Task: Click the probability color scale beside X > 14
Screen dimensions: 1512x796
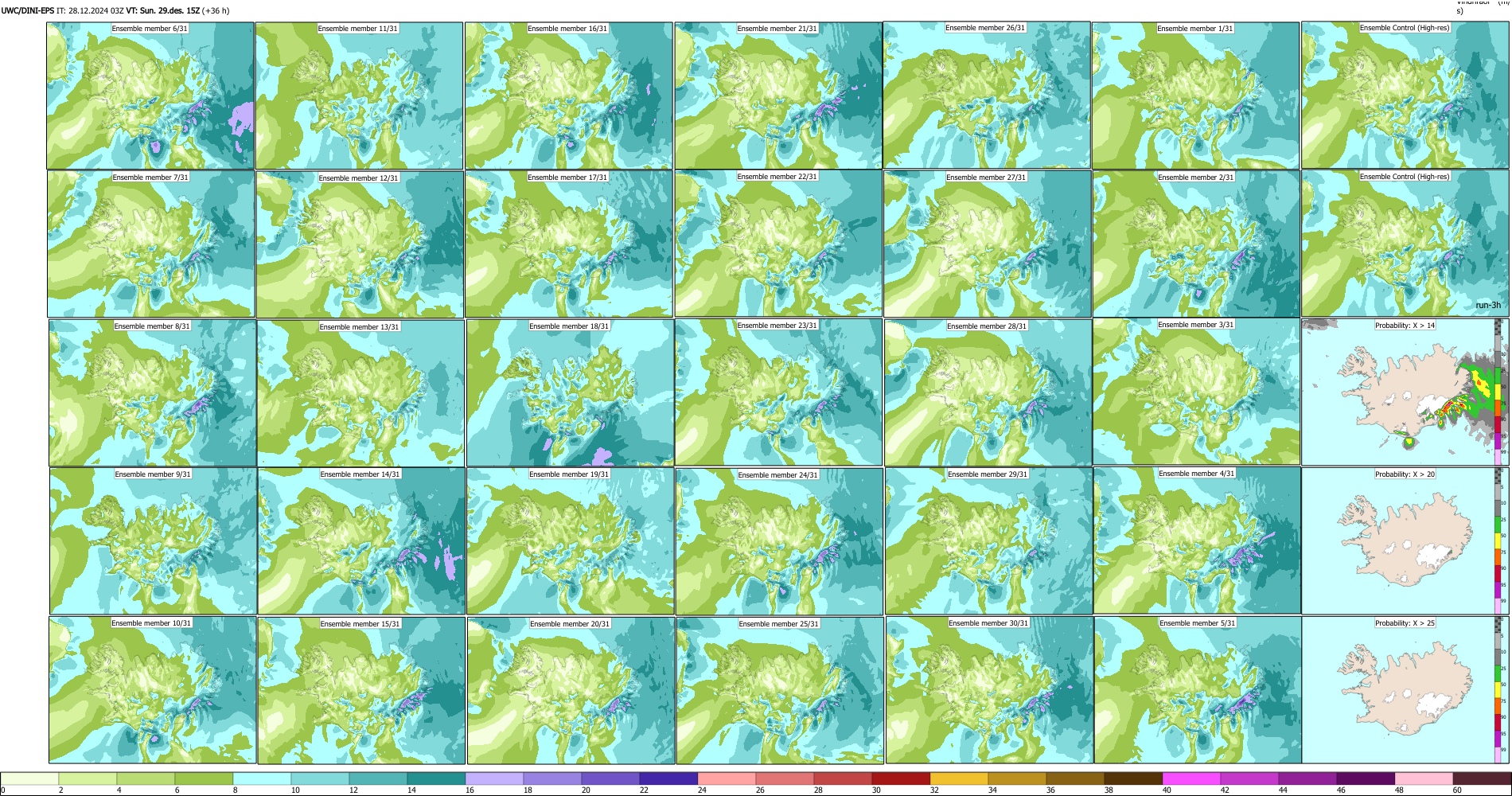Action: pyautogui.click(x=1499, y=392)
